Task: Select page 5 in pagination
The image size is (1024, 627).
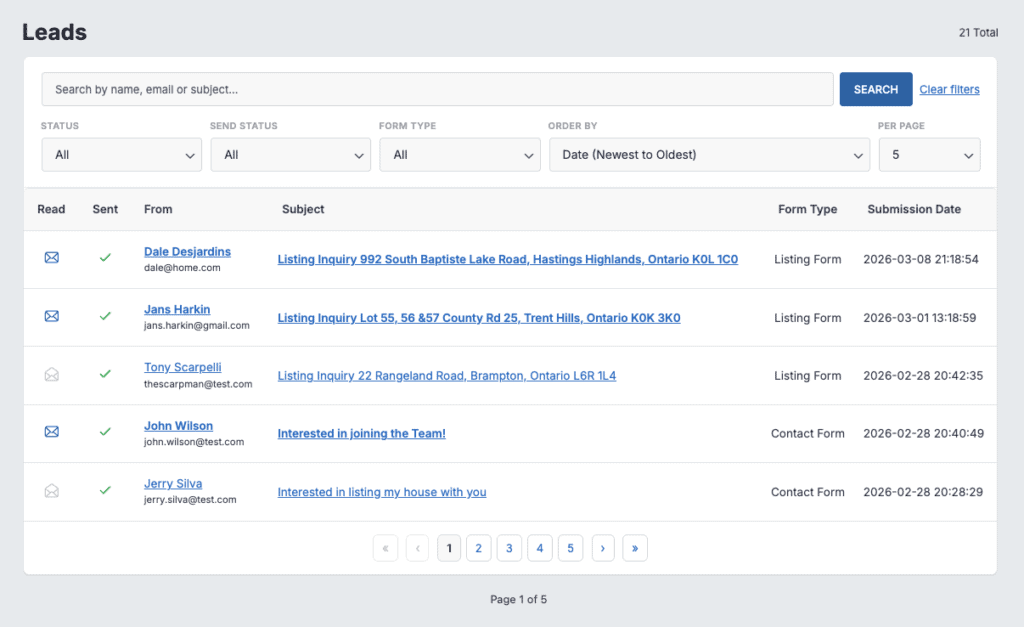Action: [x=570, y=548]
